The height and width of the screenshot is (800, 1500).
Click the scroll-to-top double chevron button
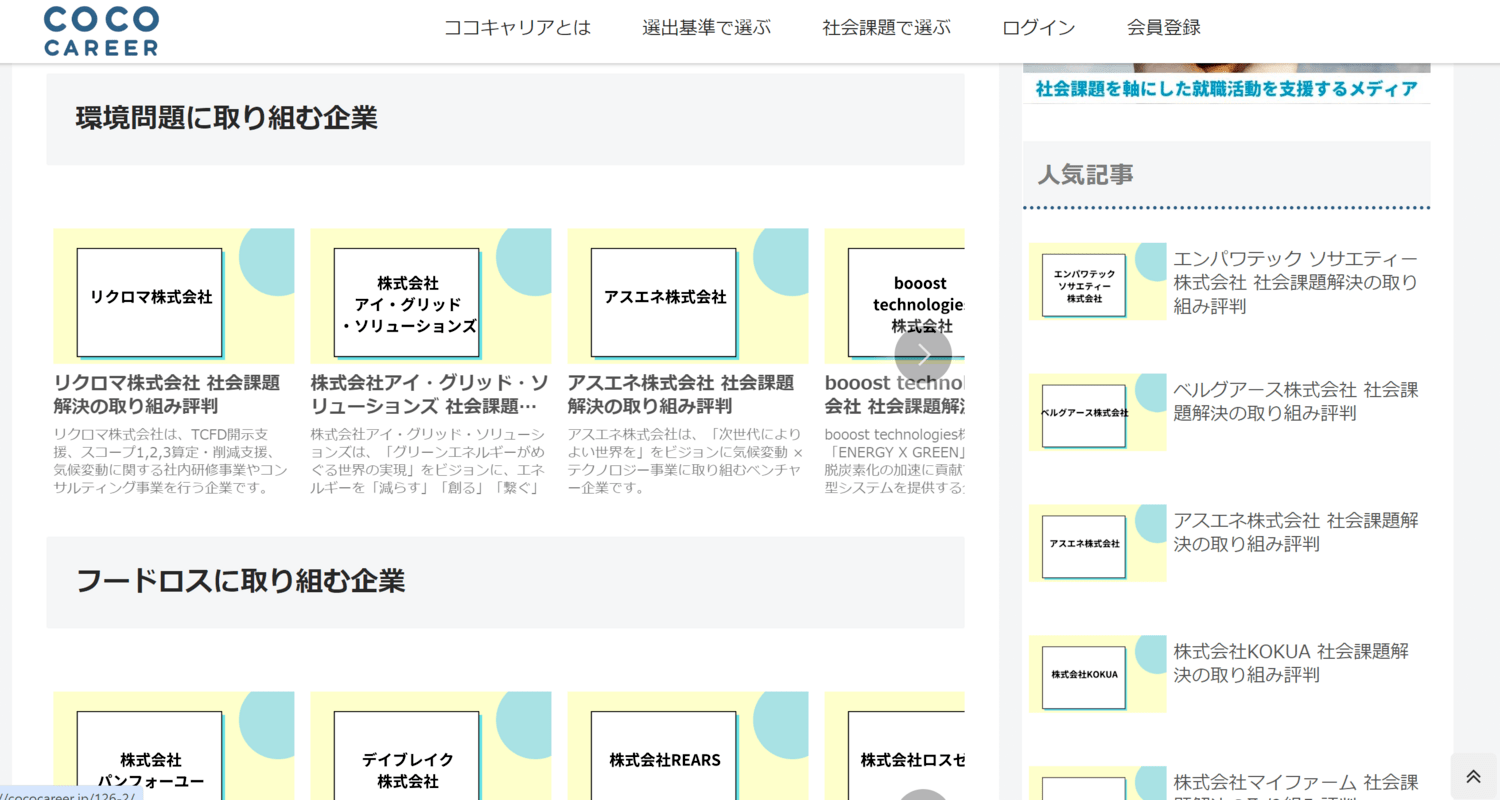tap(1473, 776)
